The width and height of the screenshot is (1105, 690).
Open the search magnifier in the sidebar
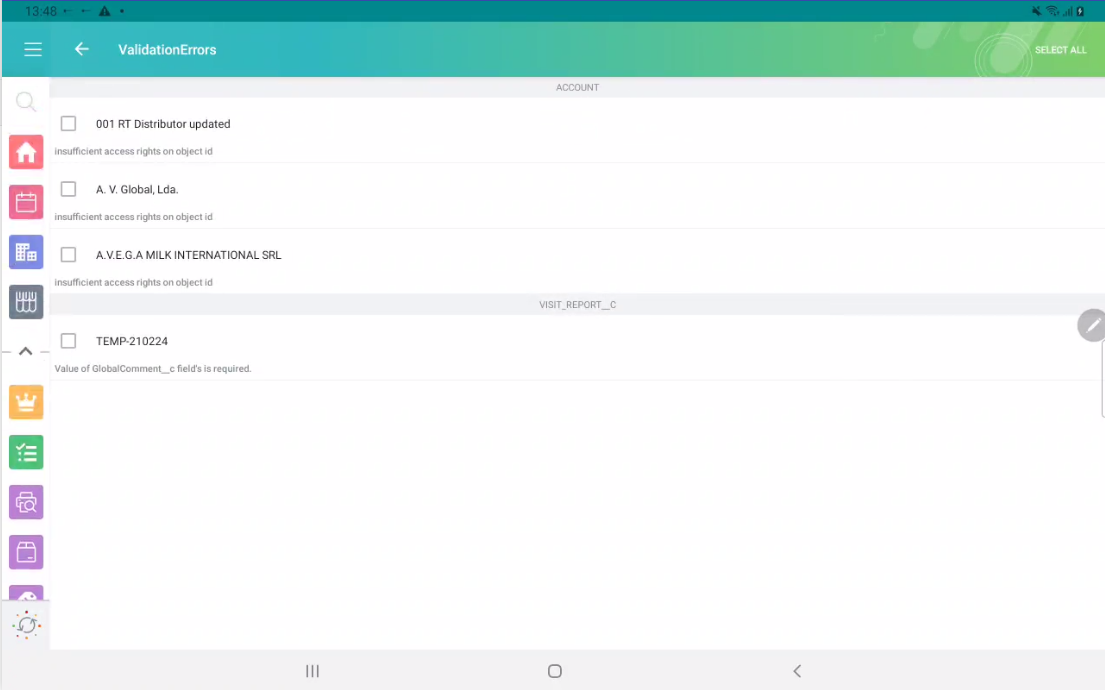pyautogui.click(x=26, y=101)
